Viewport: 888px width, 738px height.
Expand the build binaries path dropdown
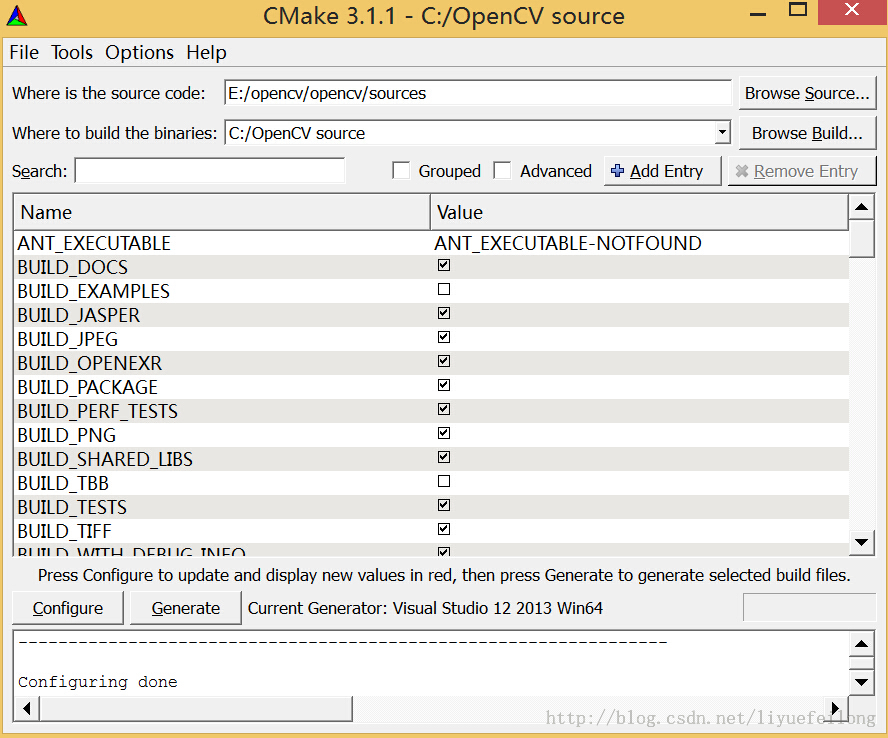click(x=722, y=133)
